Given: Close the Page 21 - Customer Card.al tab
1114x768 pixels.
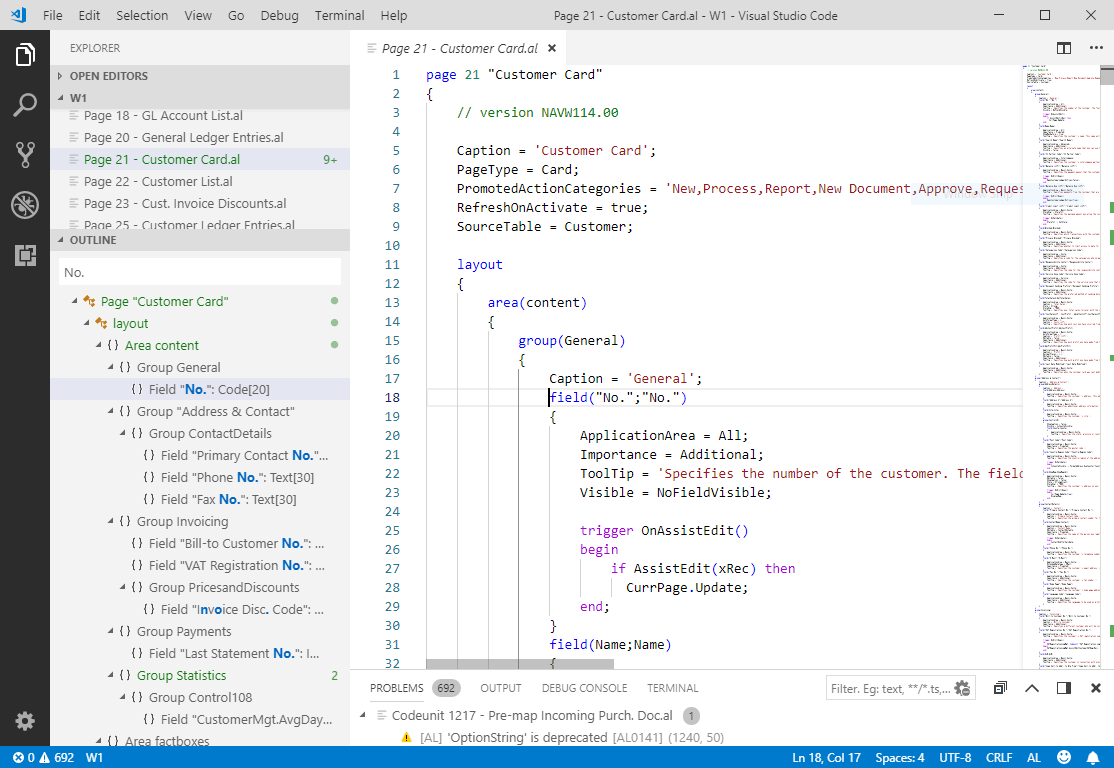Looking at the screenshot, I should [552, 48].
